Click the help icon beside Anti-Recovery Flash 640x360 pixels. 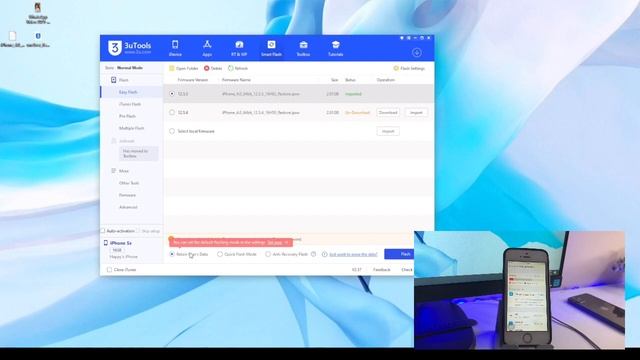click(x=313, y=254)
